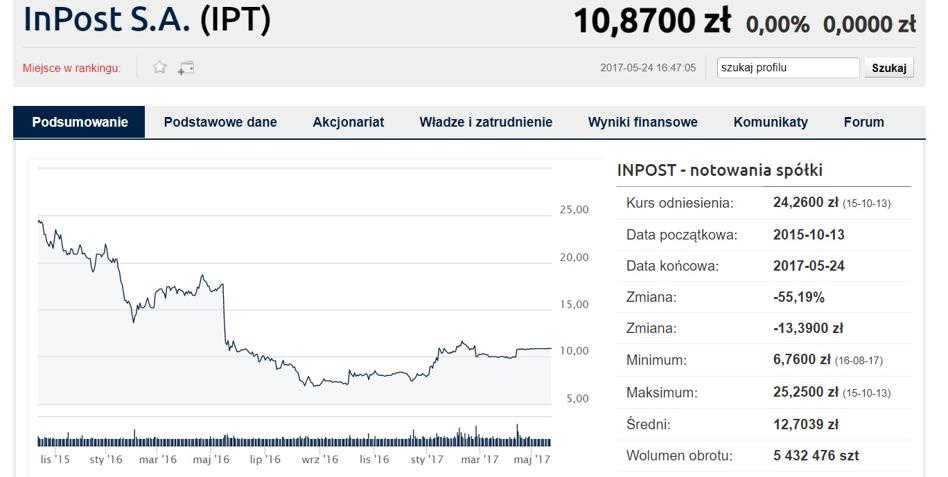Click the 10,8700 zł current price

pyautogui.click(x=652, y=21)
